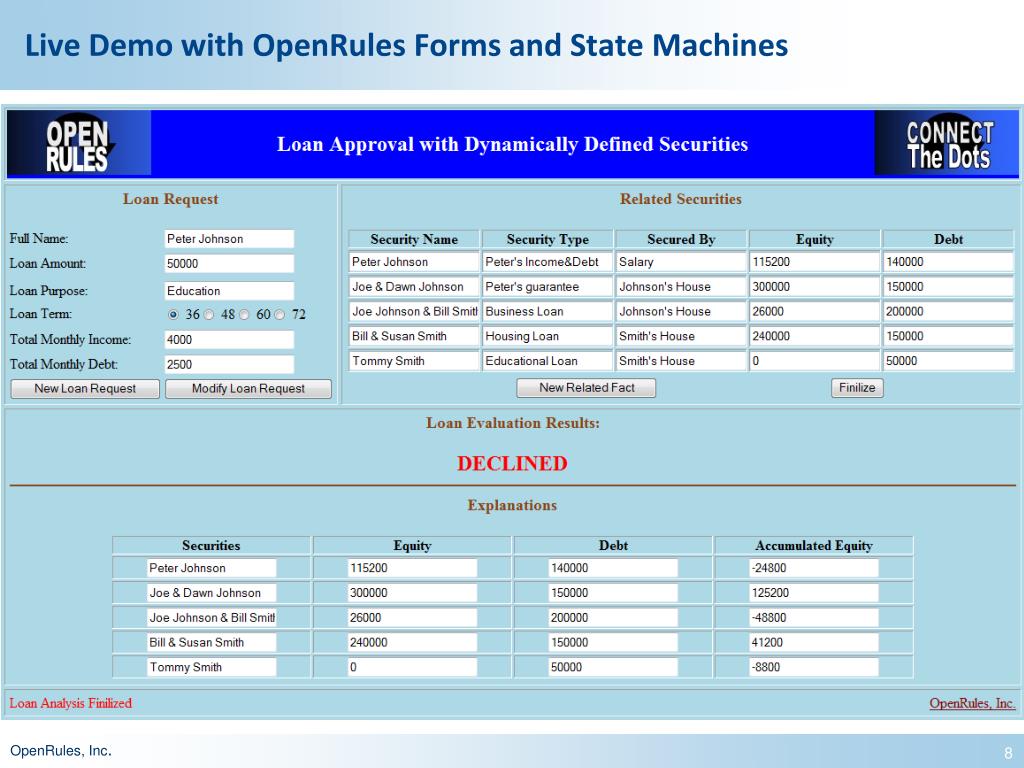
Task: Click Explanations Securities 'Bill & Susan Smith'
Action: (x=212, y=643)
